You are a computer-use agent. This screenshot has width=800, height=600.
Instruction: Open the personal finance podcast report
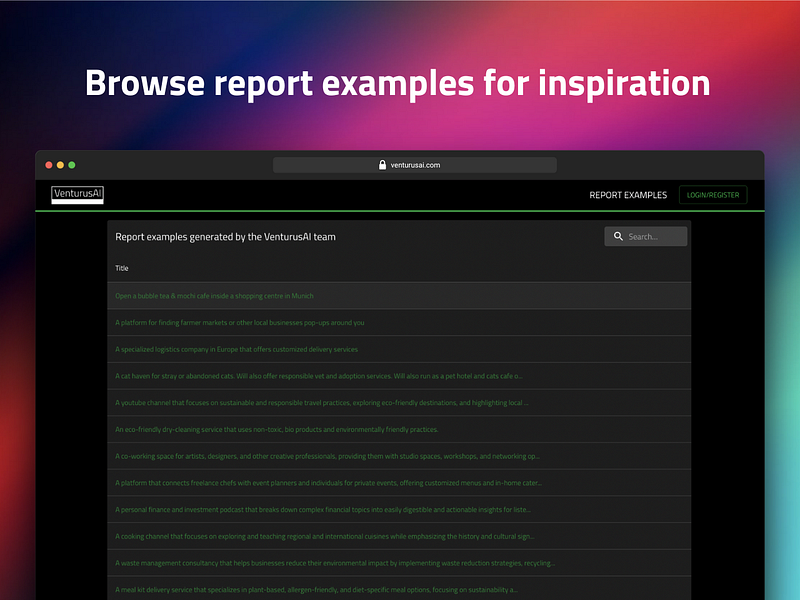point(322,510)
